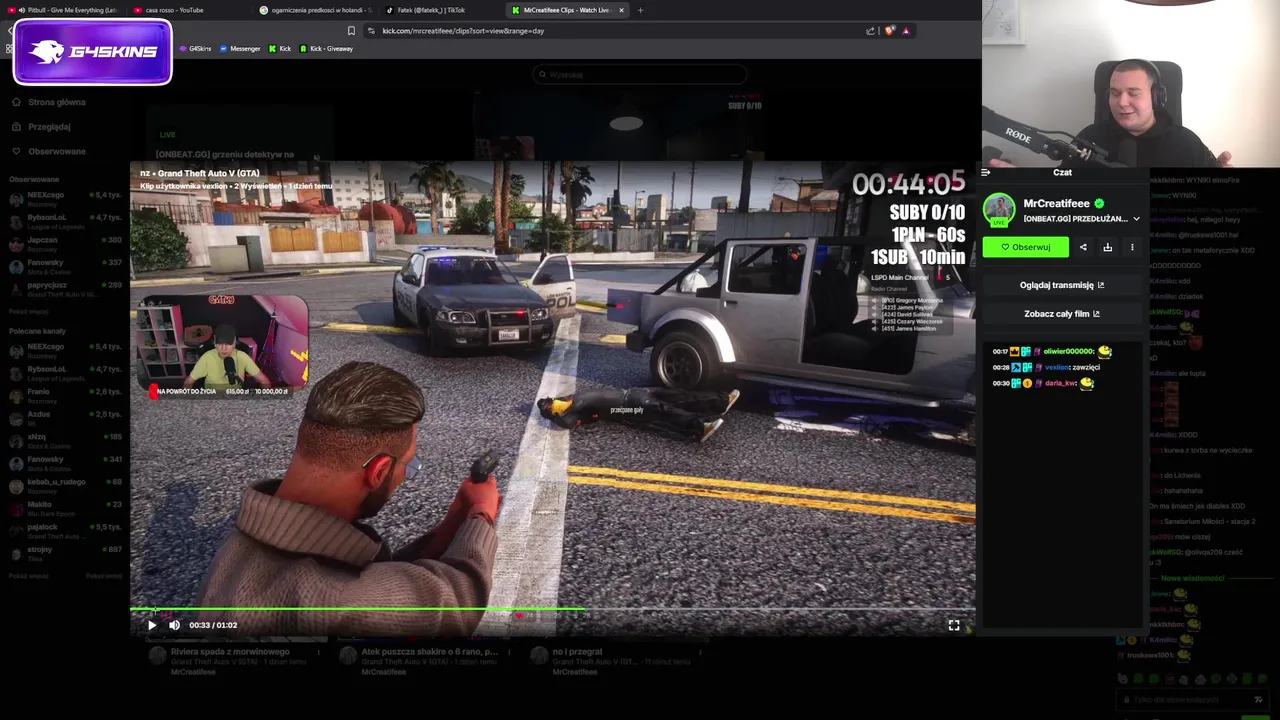
Task: Open clip Riviera spada z morwinowego
Action: point(230,652)
